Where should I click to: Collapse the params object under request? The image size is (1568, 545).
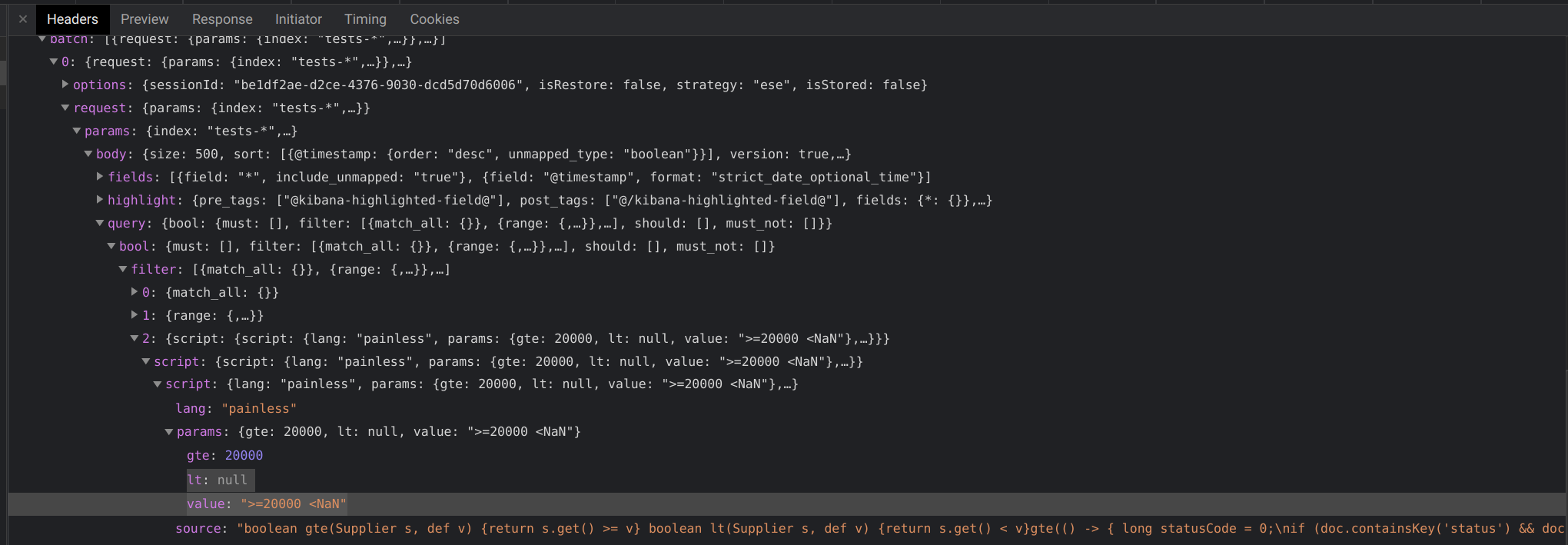tap(76, 131)
